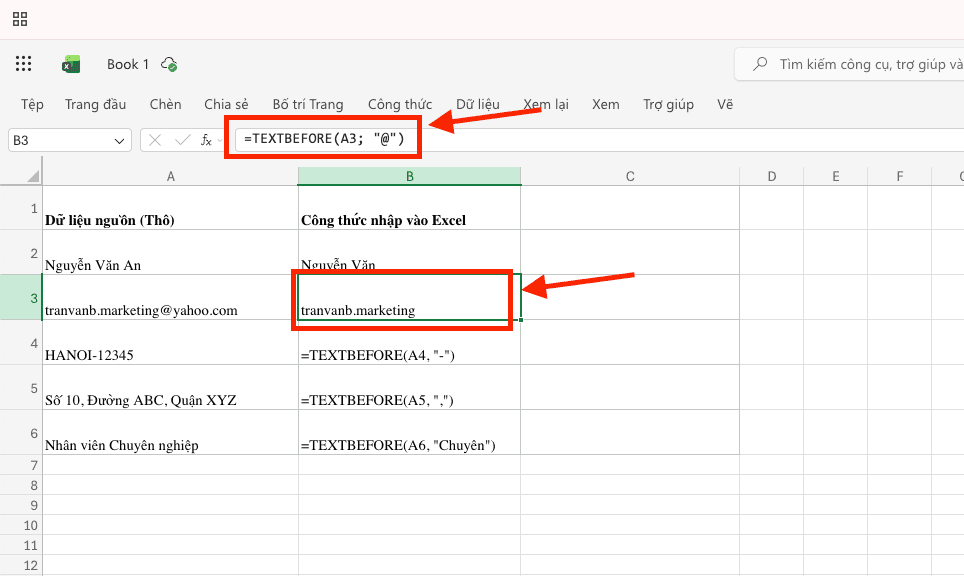Click the confirm checkmark in formula bar
The image size is (964, 576).
tap(182, 140)
